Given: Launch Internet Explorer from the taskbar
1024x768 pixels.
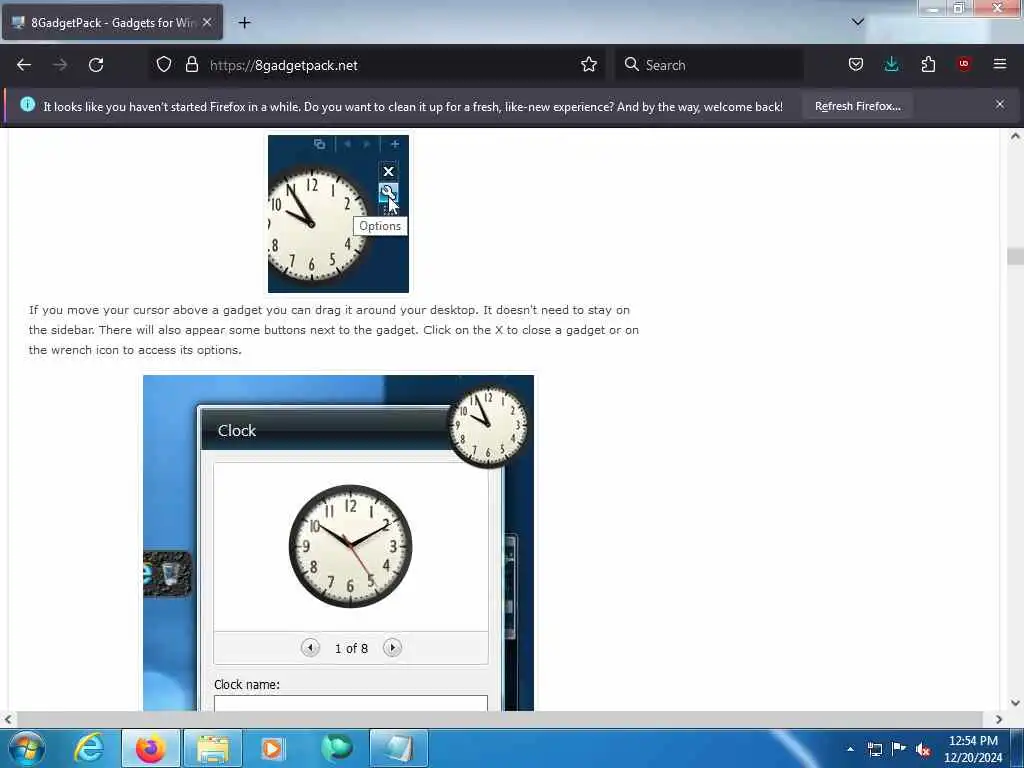Looking at the screenshot, I should tap(89, 748).
